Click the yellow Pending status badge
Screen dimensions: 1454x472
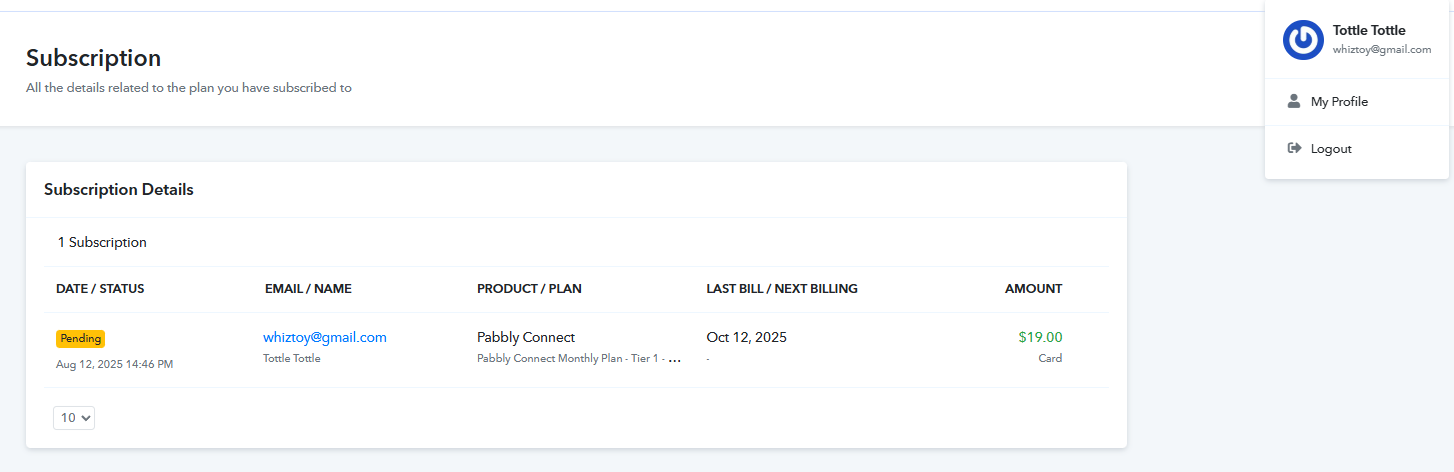click(80, 339)
